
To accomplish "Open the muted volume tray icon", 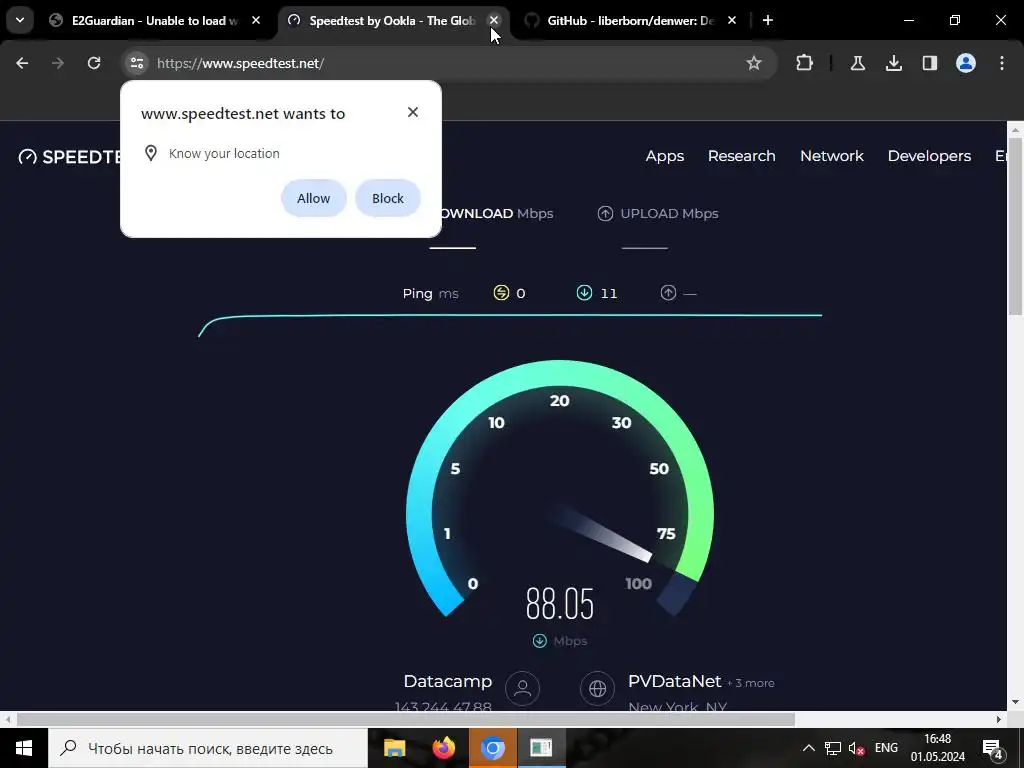I will pos(856,748).
